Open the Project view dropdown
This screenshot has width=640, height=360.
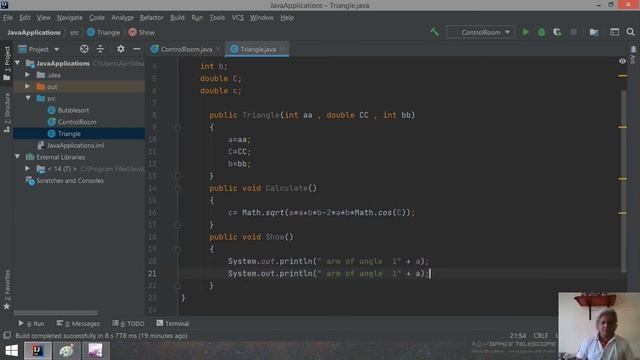pyautogui.click(x=39, y=49)
